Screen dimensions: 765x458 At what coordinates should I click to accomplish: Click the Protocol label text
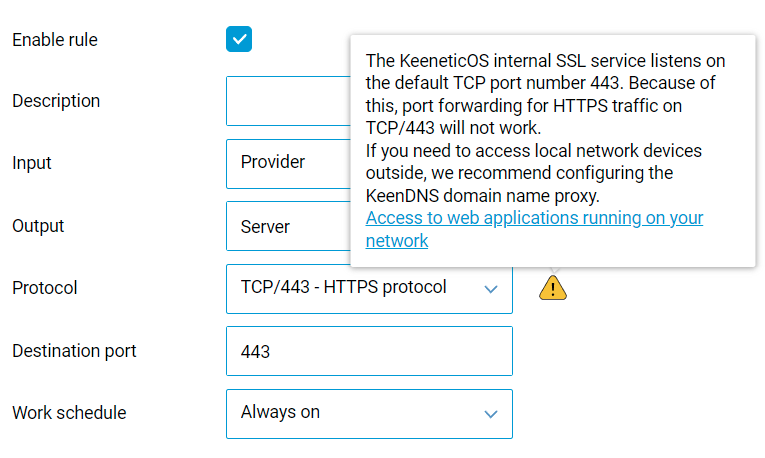(x=44, y=288)
